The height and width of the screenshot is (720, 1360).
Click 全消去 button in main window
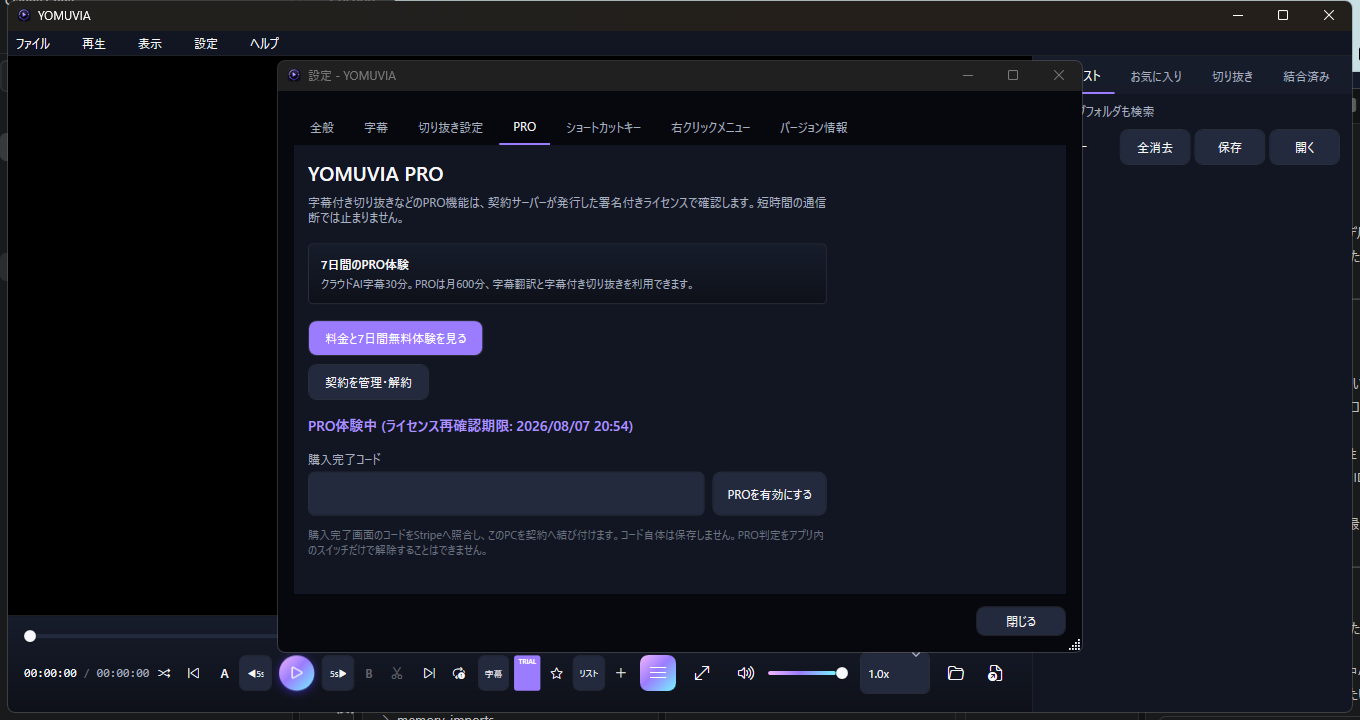click(1155, 147)
